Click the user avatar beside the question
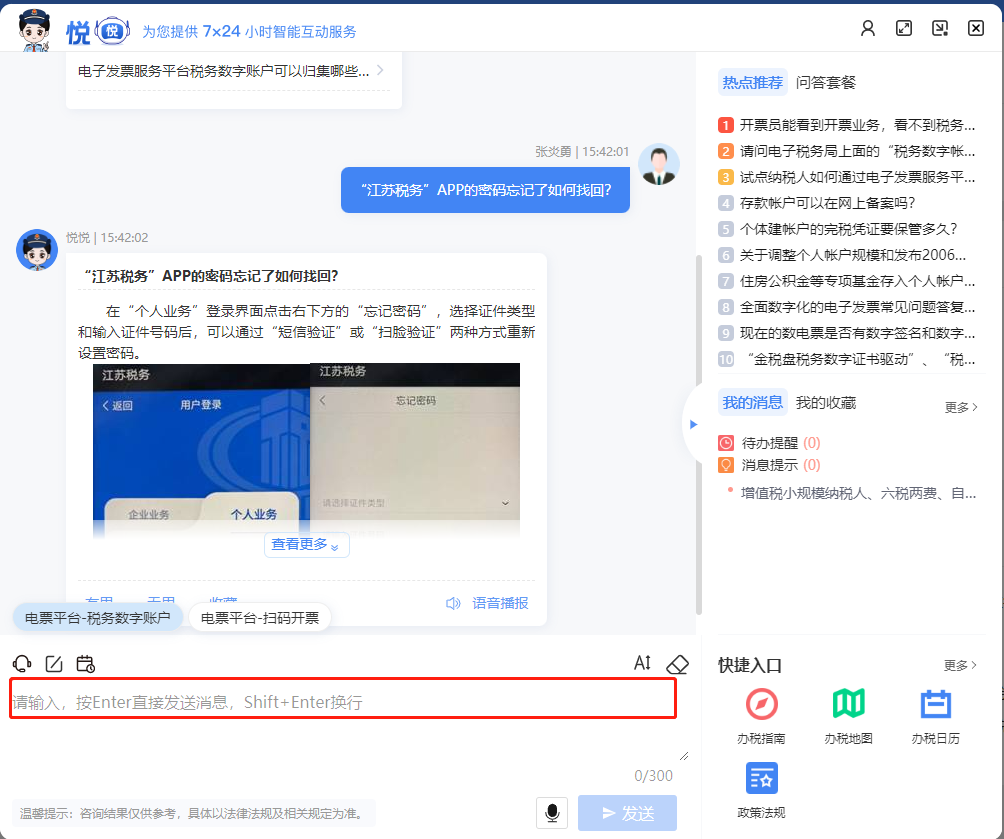 click(659, 165)
